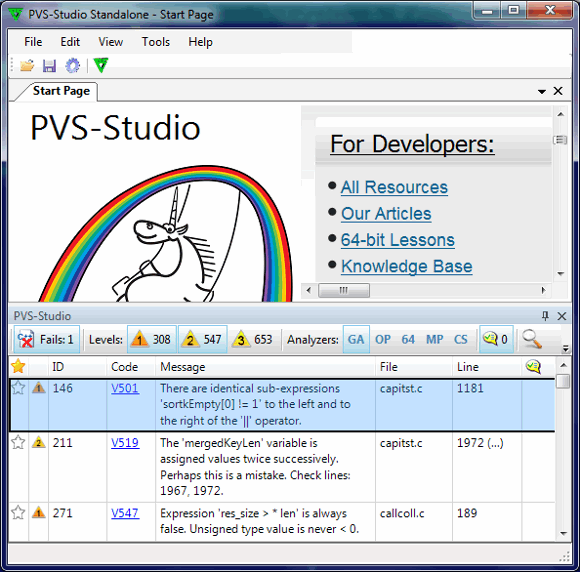Open settings via the gear toolbar icon
Image resolution: width=580 pixels, height=572 pixels.
click(x=72, y=65)
